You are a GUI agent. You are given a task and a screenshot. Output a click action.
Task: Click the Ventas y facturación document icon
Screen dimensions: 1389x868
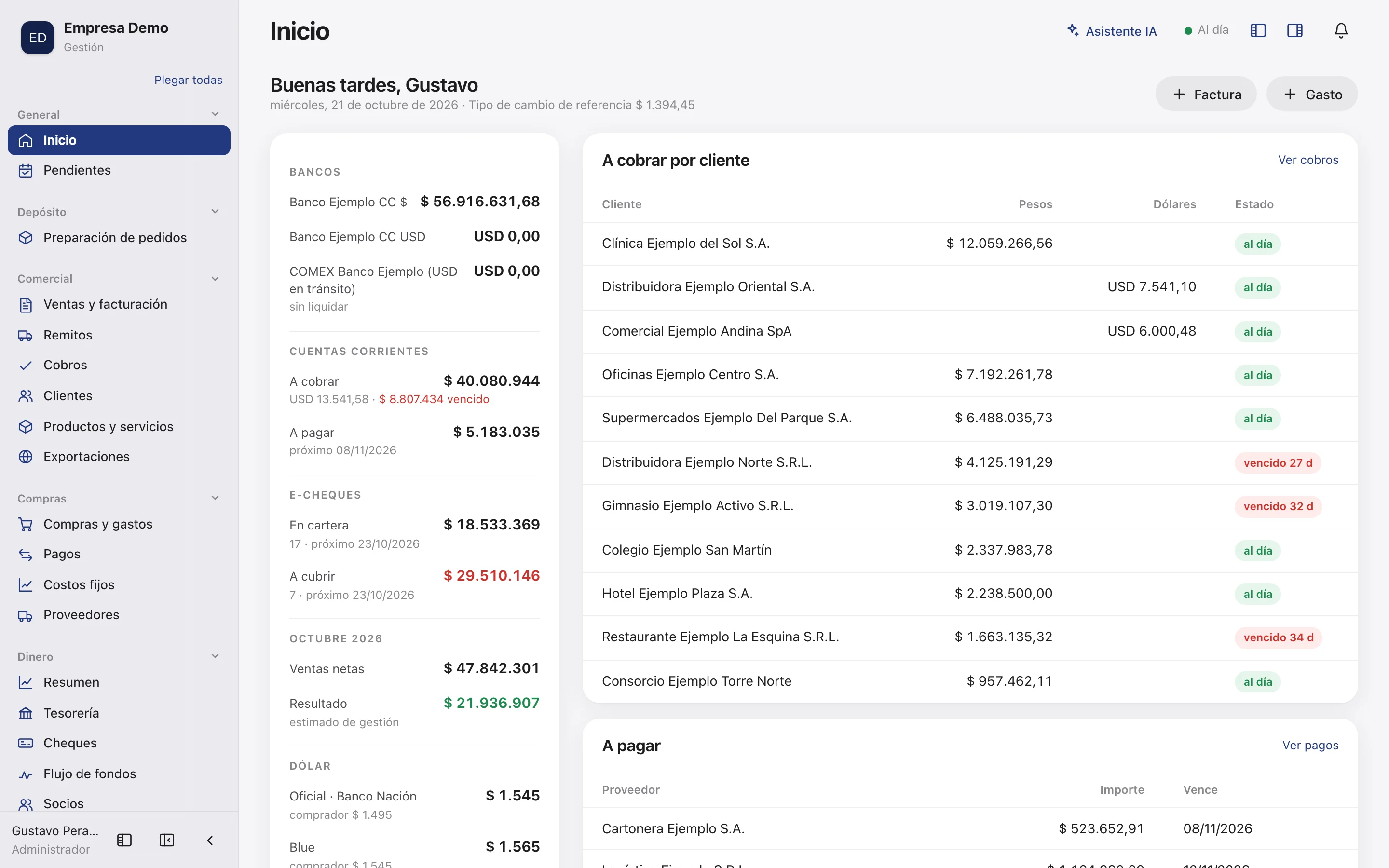coord(25,305)
